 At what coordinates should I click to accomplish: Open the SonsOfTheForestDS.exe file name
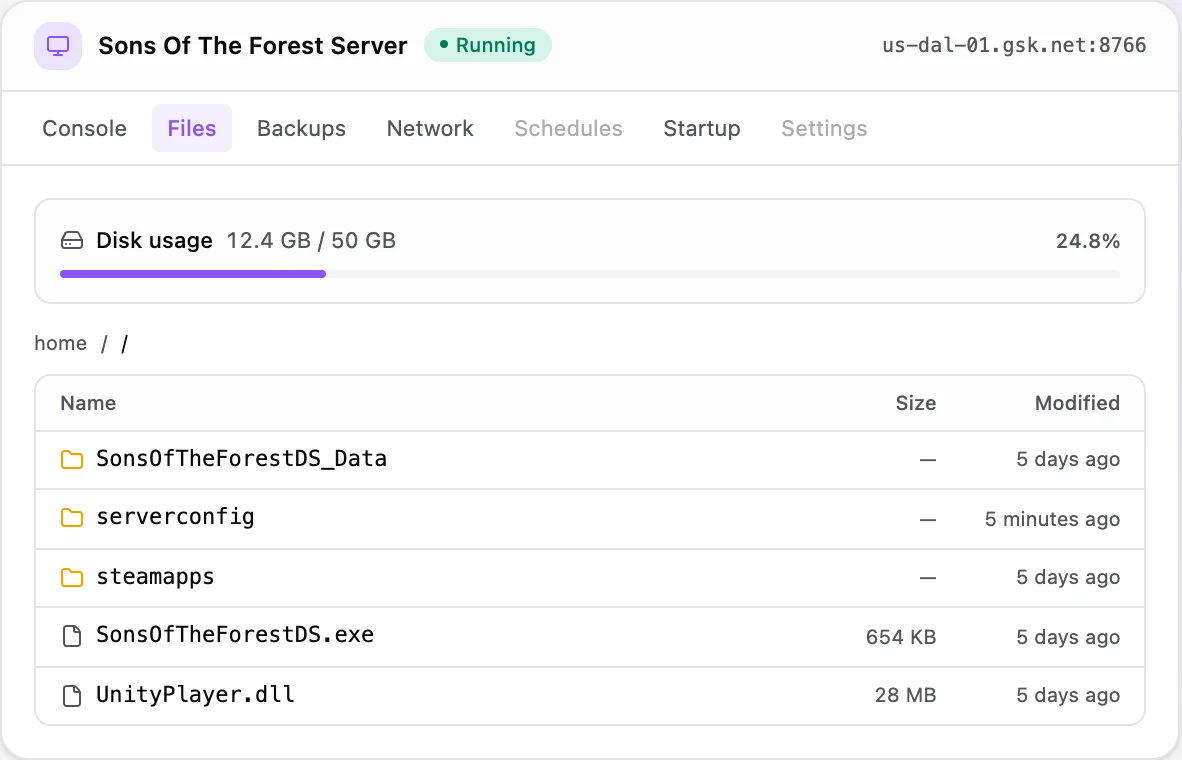(x=235, y=635)
